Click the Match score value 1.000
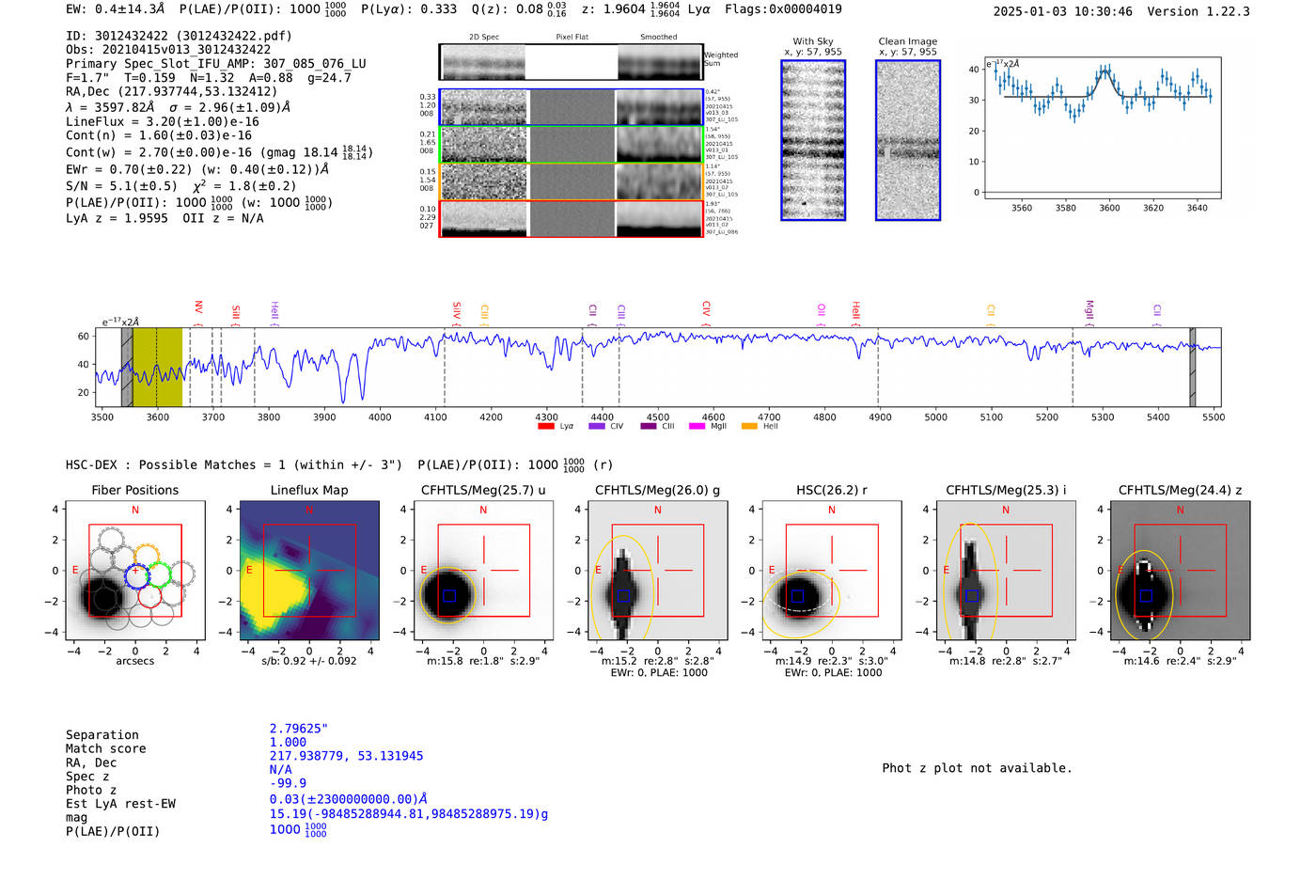1316x896 pixels. [288, 742]
